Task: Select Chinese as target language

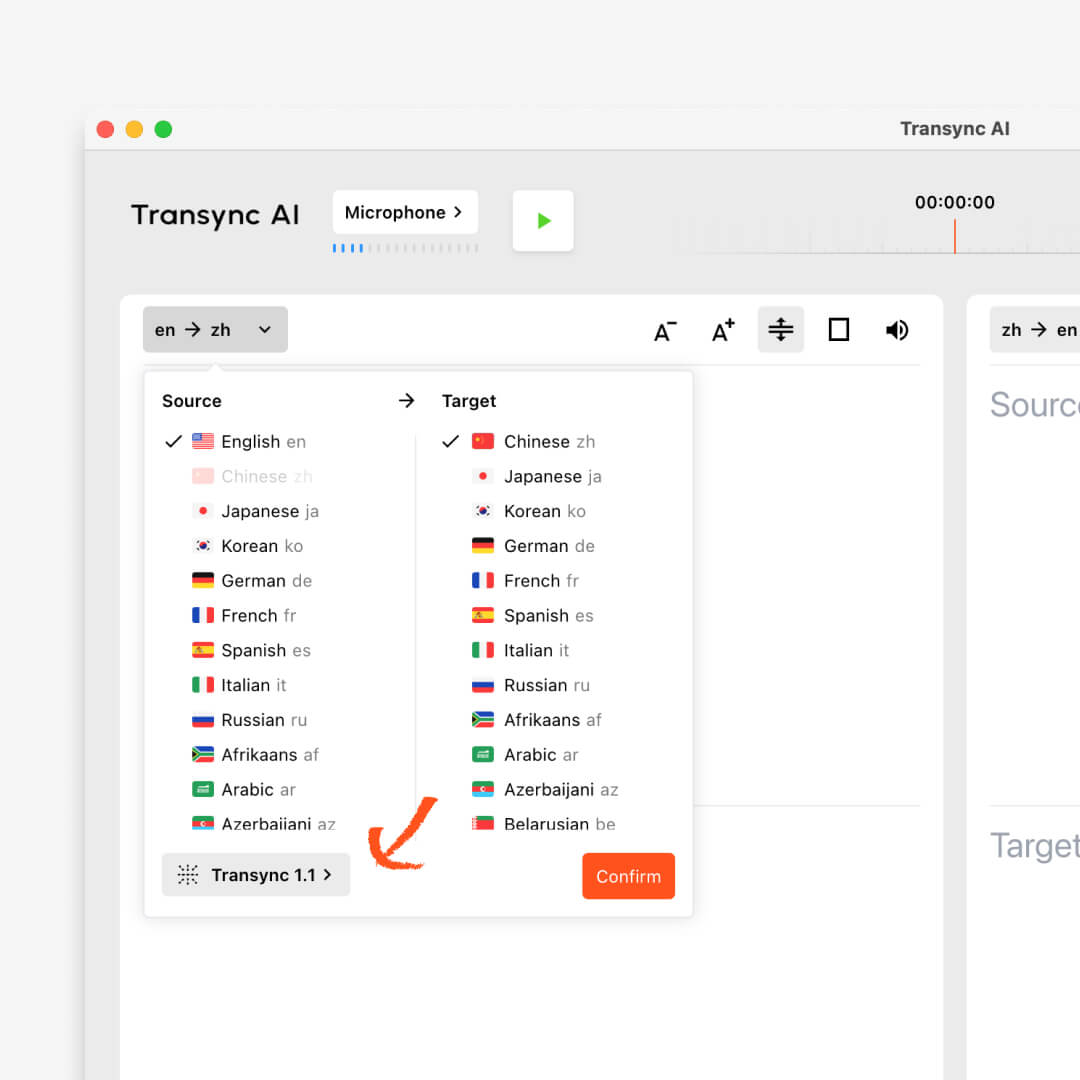Action: coord(535,442)
